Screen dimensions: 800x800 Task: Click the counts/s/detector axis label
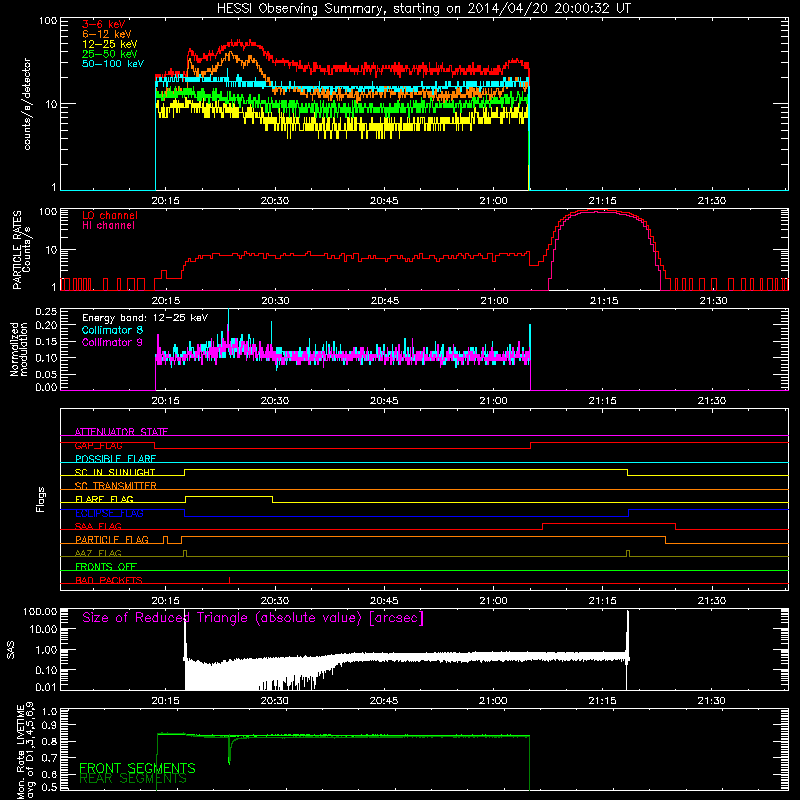(27, 104)
